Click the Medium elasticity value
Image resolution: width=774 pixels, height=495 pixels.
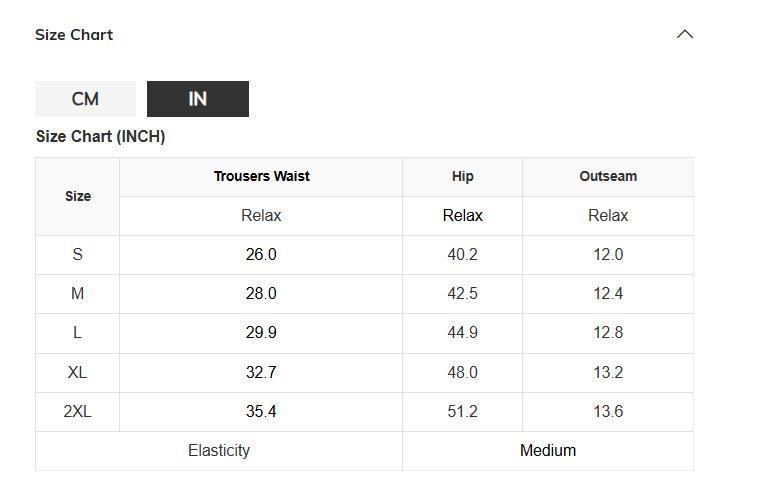pyautogui.click(x=548, y=451)
